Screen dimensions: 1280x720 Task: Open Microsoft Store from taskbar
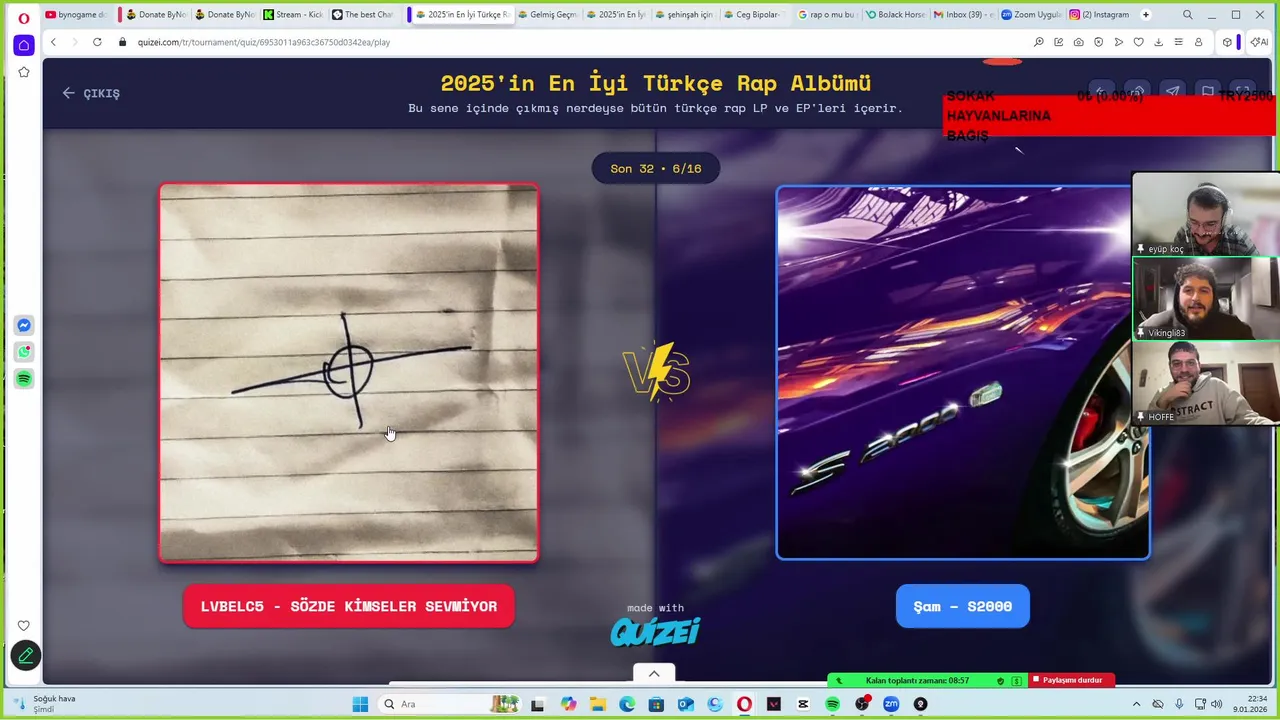click(x=656, y=704)
